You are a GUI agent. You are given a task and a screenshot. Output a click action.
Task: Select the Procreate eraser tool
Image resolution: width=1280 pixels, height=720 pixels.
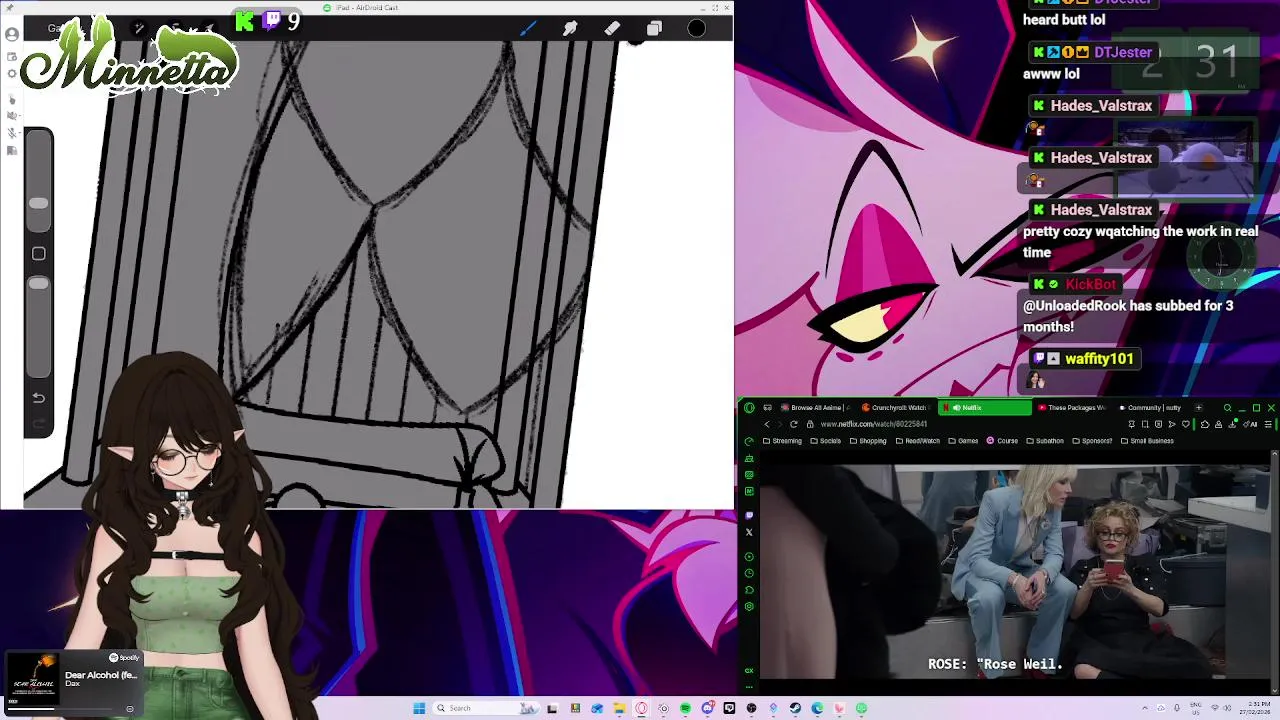click(612, 28)
